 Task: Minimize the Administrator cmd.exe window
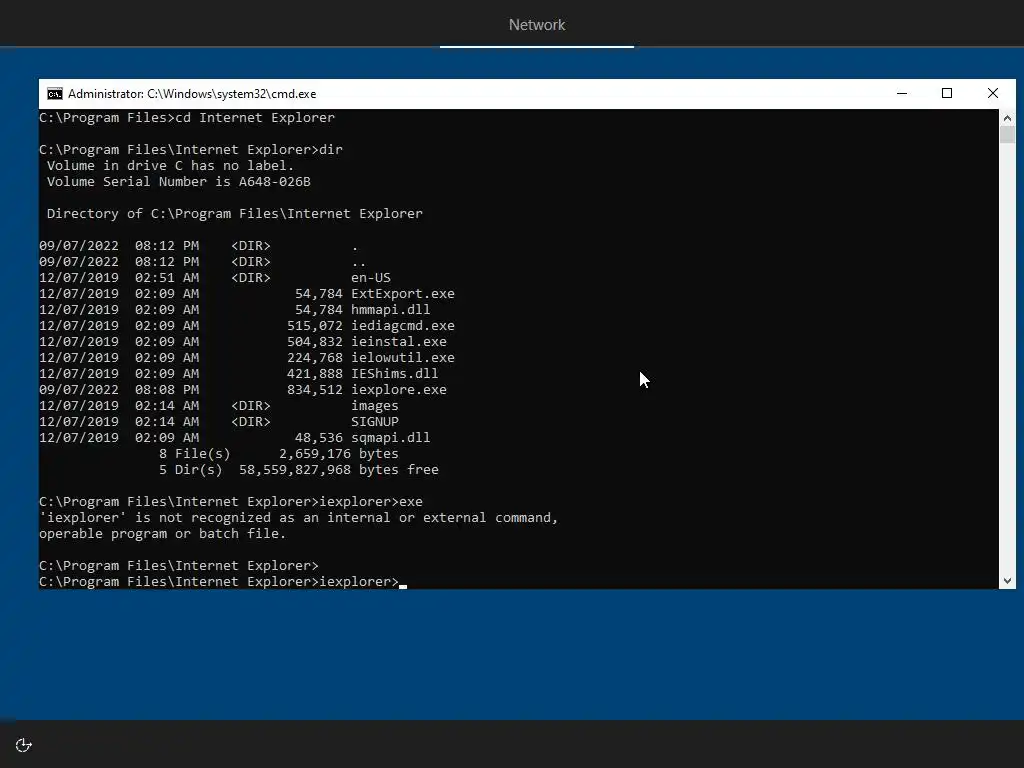(902, 94)
